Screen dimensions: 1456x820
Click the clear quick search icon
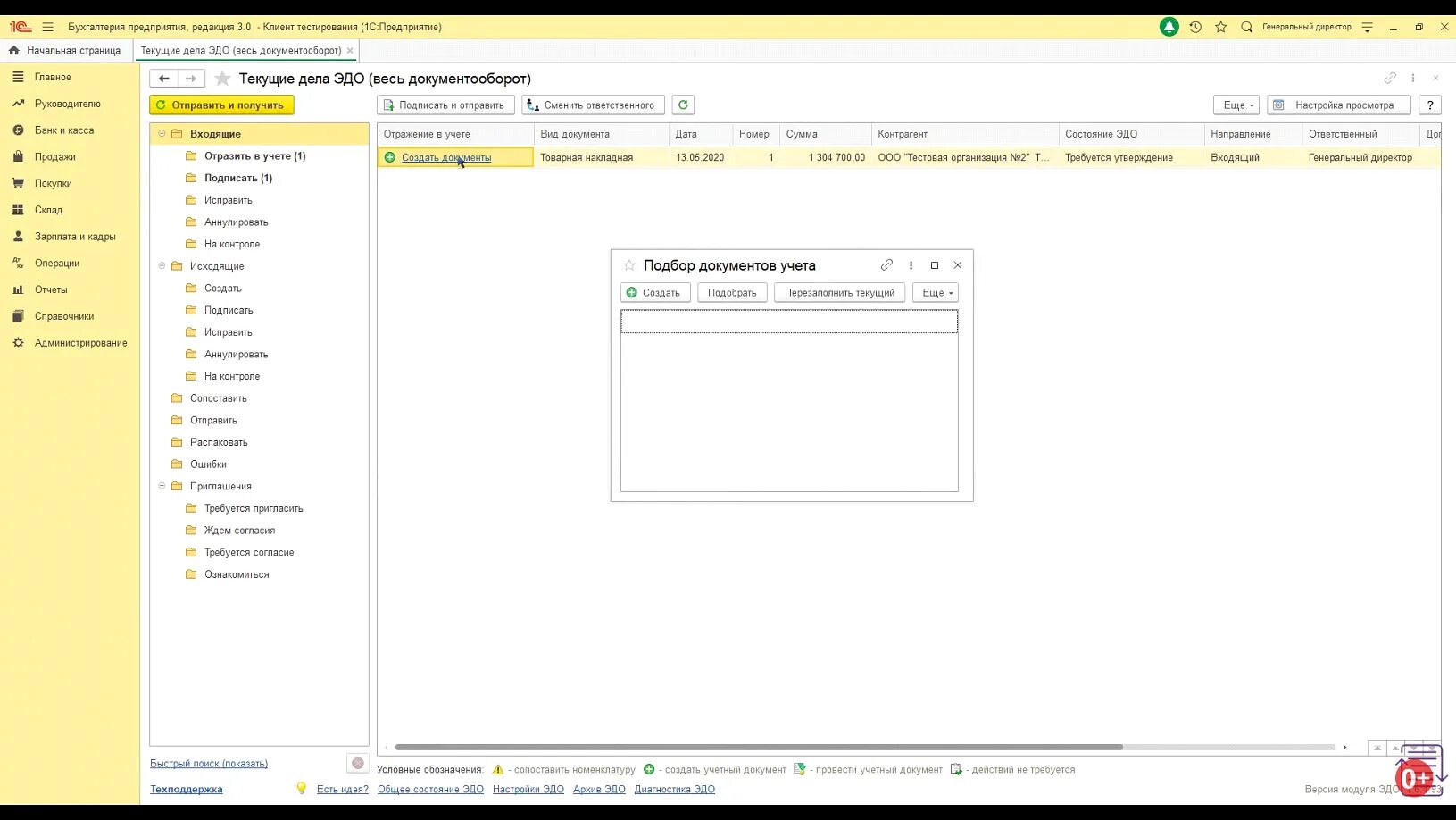point(358,763)
